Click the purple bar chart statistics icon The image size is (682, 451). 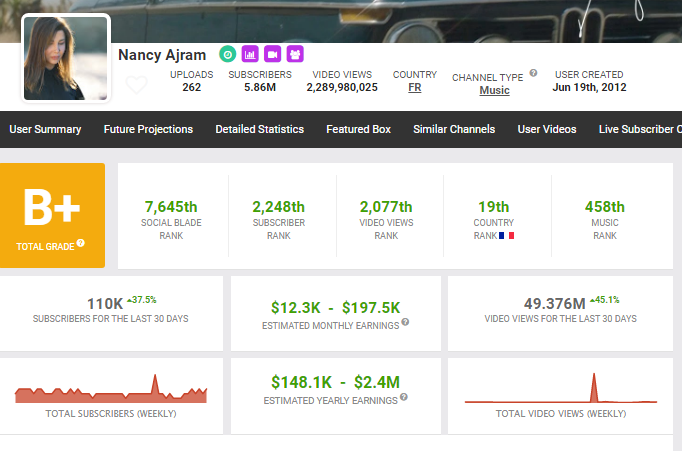pos(250,54)
